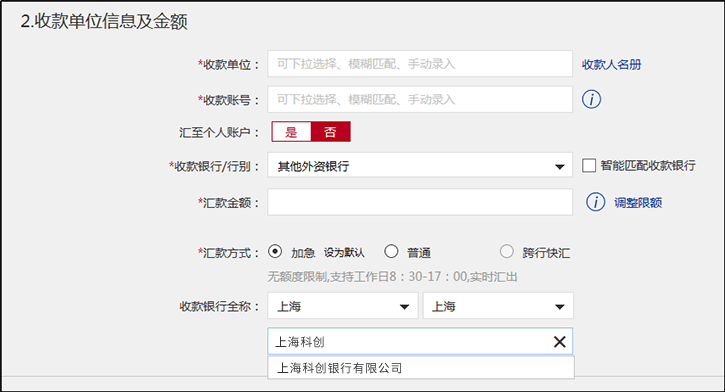Viewport: 725px width, 392px height.
Task: Open the 调整限额 link
Action: click(638, 202)
